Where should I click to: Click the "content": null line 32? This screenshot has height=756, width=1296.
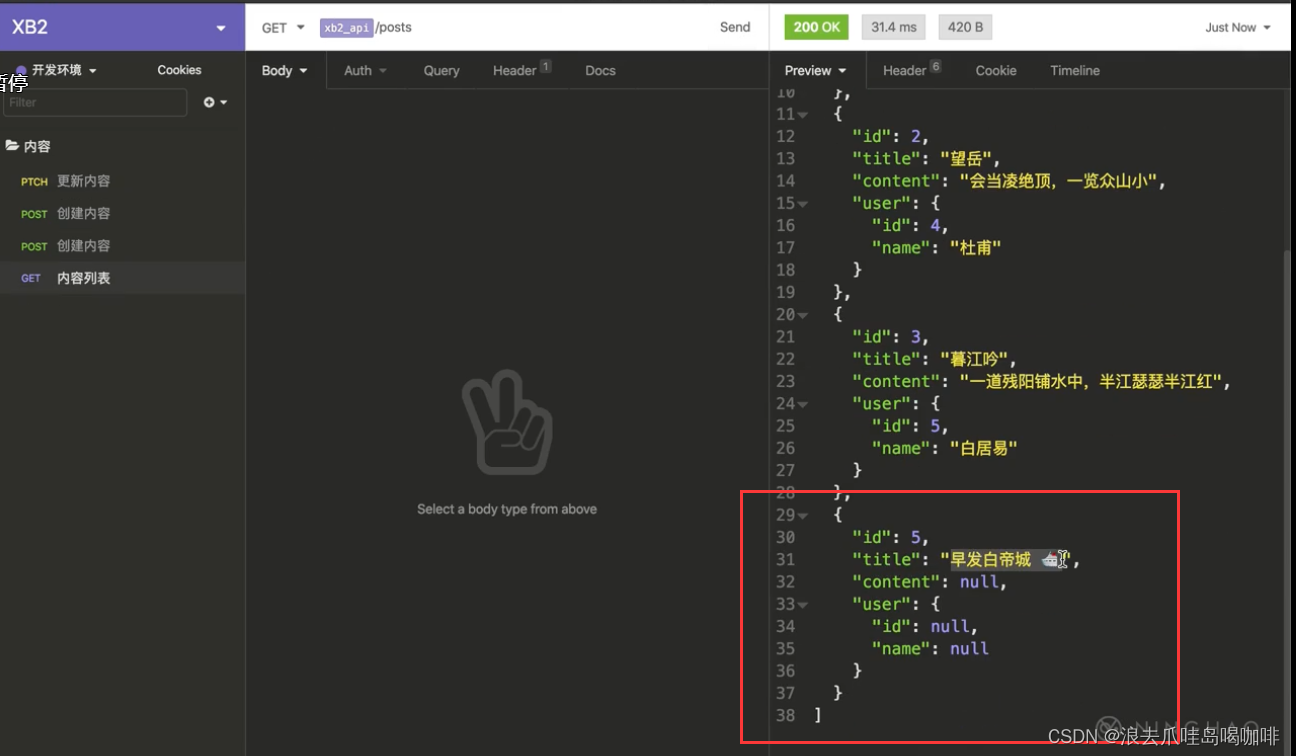[929, 582]
